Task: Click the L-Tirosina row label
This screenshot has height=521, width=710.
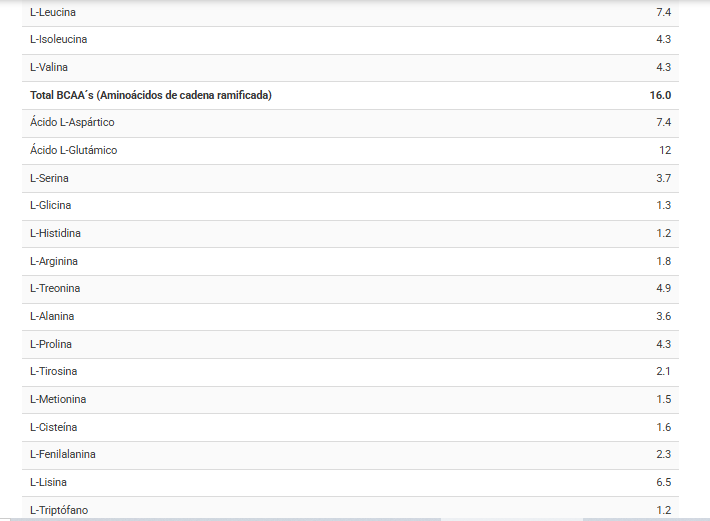Action: coord(54,371)
